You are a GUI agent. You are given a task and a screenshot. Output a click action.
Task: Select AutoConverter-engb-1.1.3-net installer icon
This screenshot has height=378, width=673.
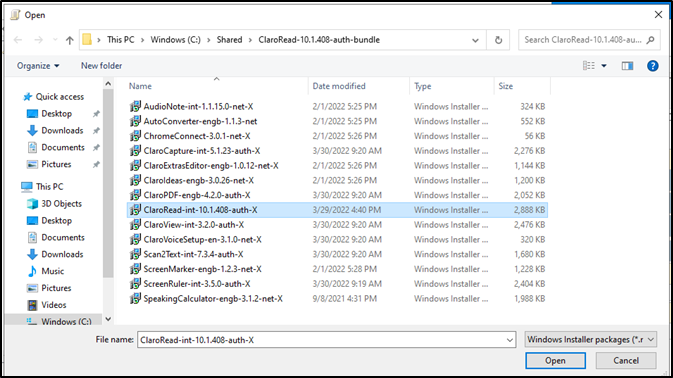point(135,121)
